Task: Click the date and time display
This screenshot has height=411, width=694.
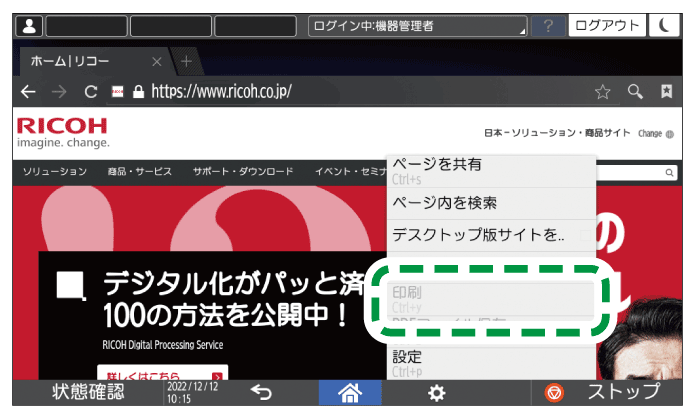Action: pos(193,392)
